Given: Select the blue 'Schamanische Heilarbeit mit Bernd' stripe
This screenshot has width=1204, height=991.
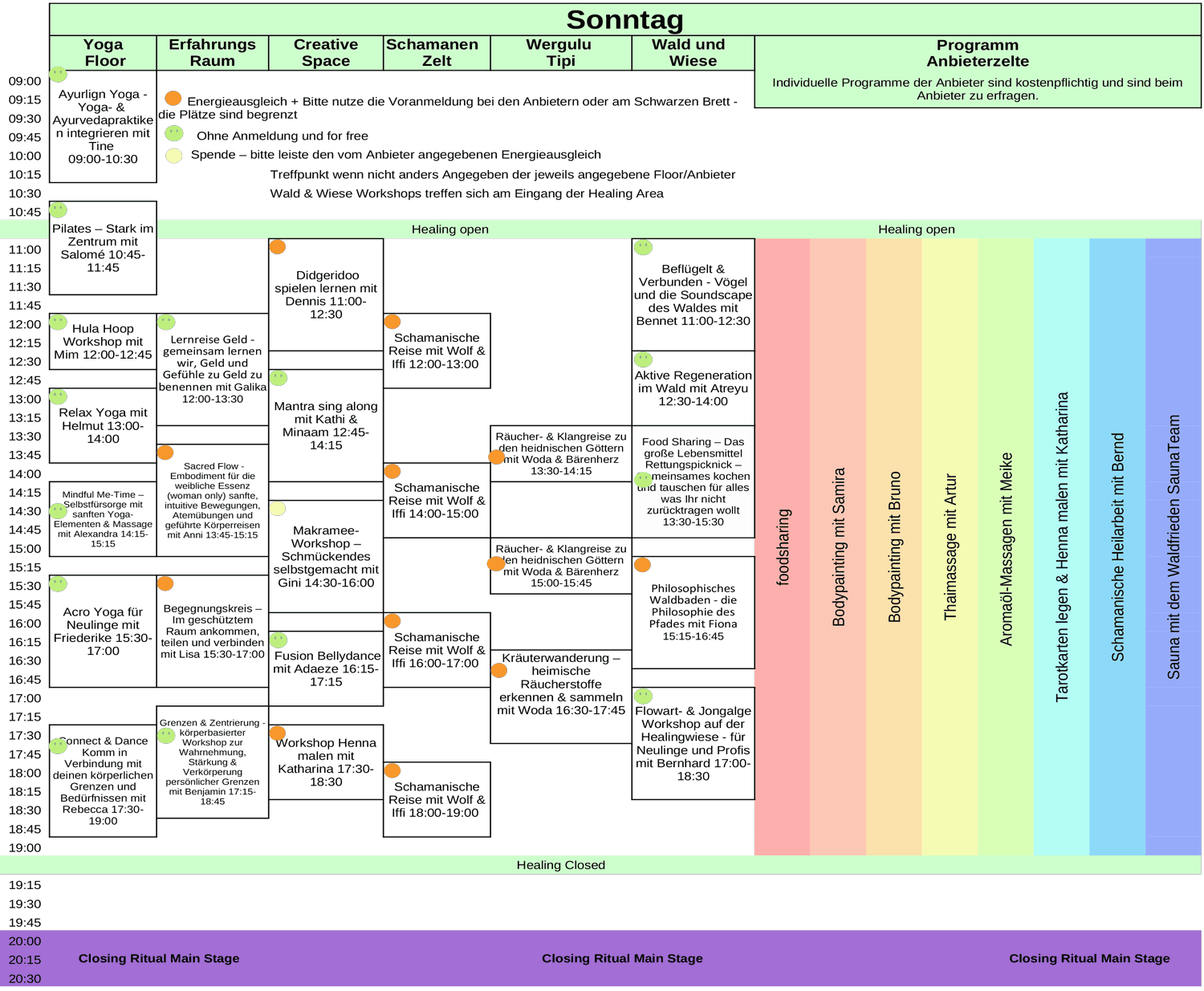Looking at the screenshot, I should (1117, 546).
